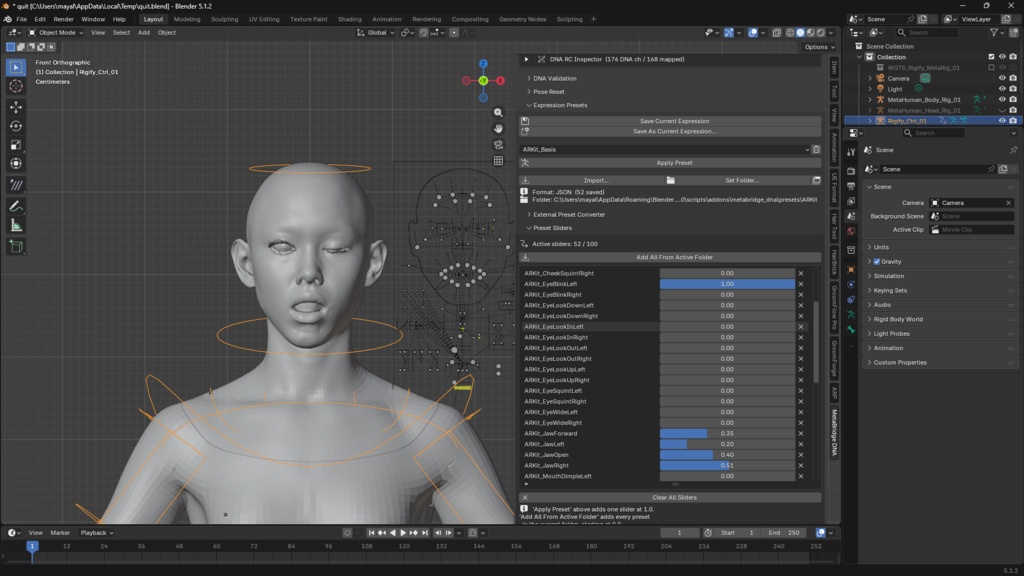This screenshot has height=576, width=1024.
Task: Adjust the ARKit_JawLeft slider
Action: 727,445
